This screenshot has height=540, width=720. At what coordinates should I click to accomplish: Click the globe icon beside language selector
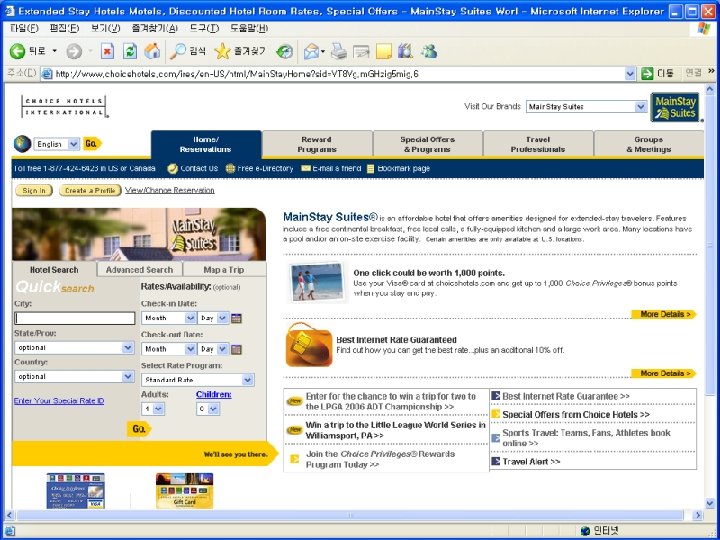(22, 144)
